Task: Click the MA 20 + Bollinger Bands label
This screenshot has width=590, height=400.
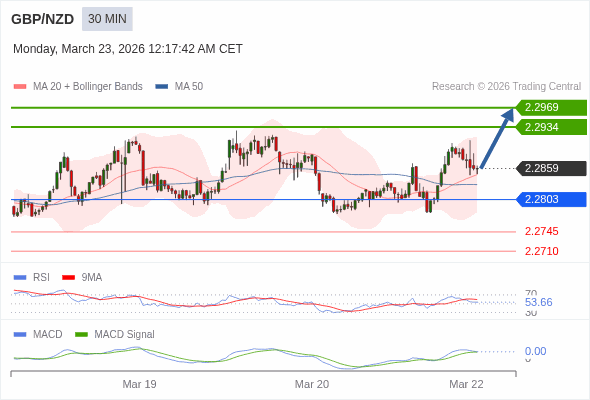Action: click(x=88, y=87)
